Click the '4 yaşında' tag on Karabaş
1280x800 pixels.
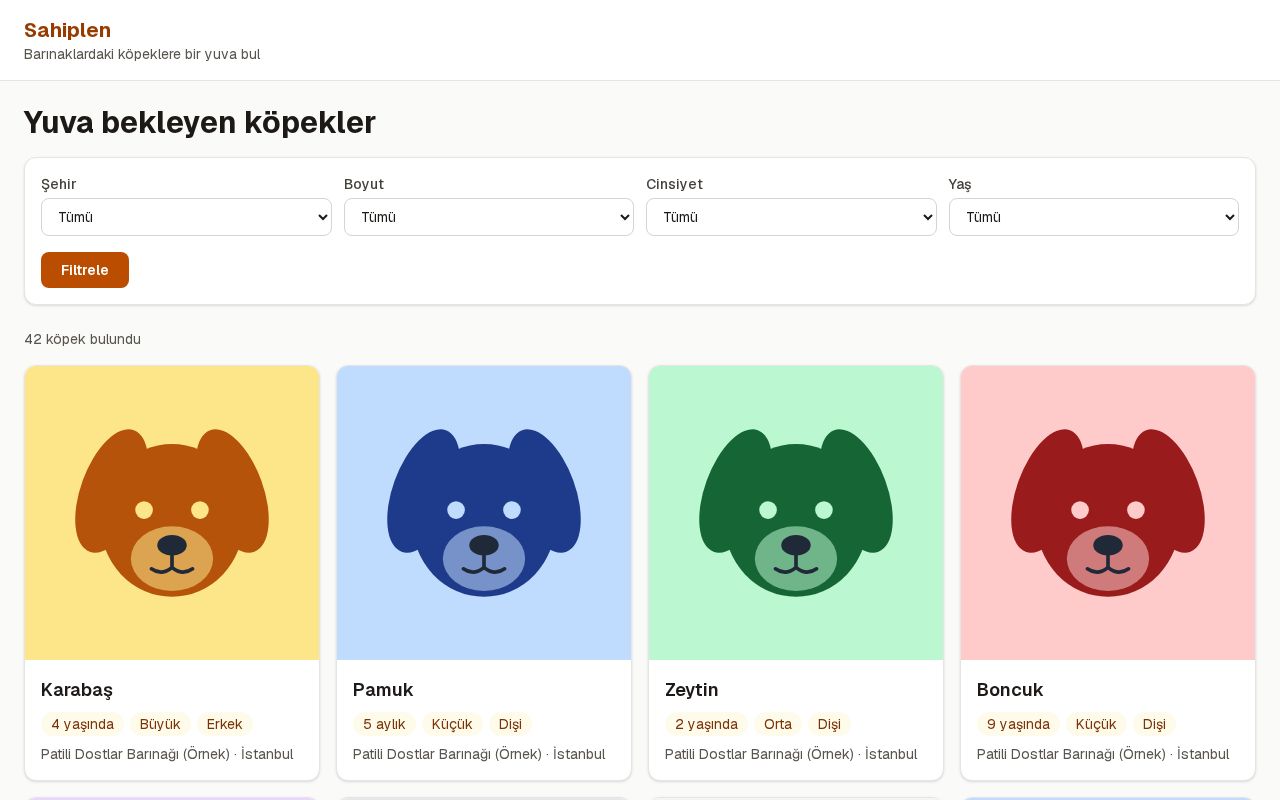83,724
